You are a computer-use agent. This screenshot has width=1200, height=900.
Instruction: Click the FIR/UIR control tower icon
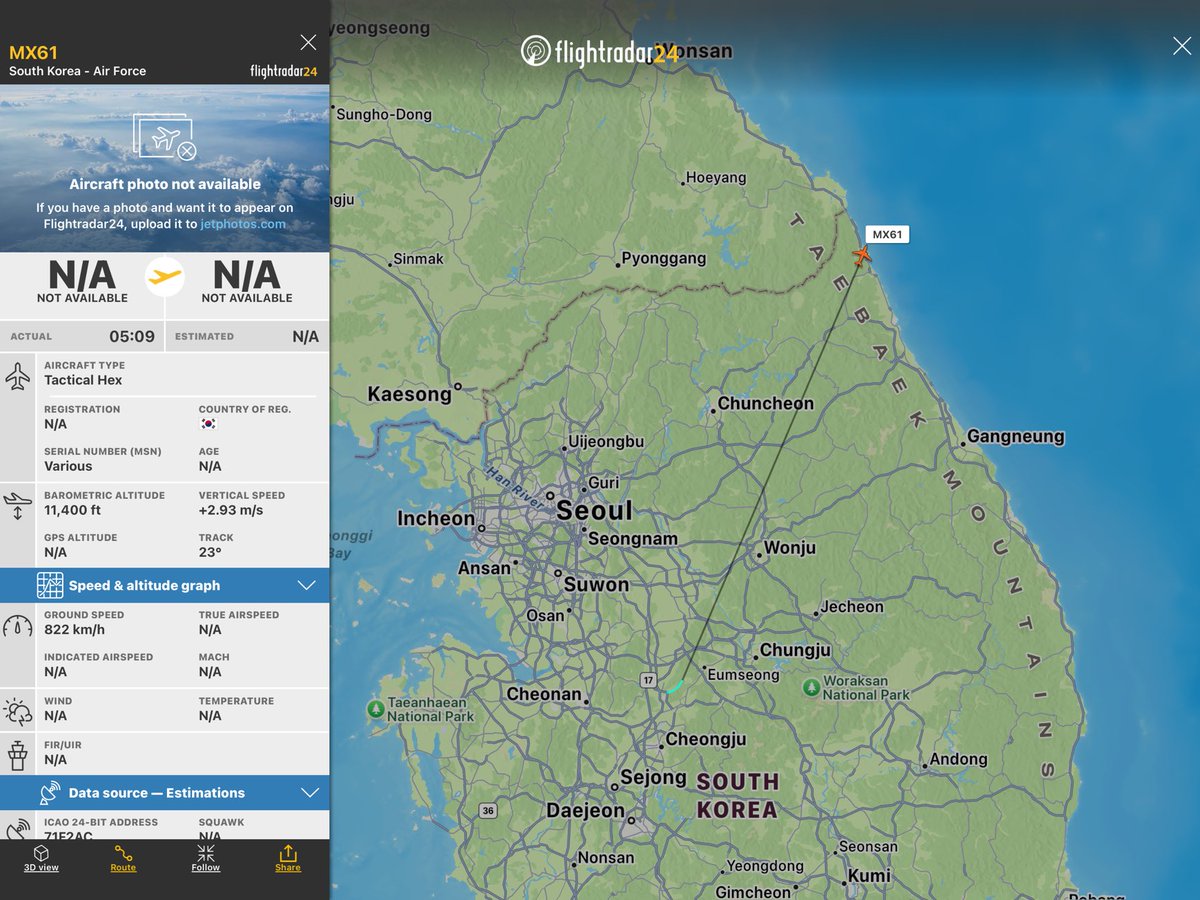pos(18,754)
